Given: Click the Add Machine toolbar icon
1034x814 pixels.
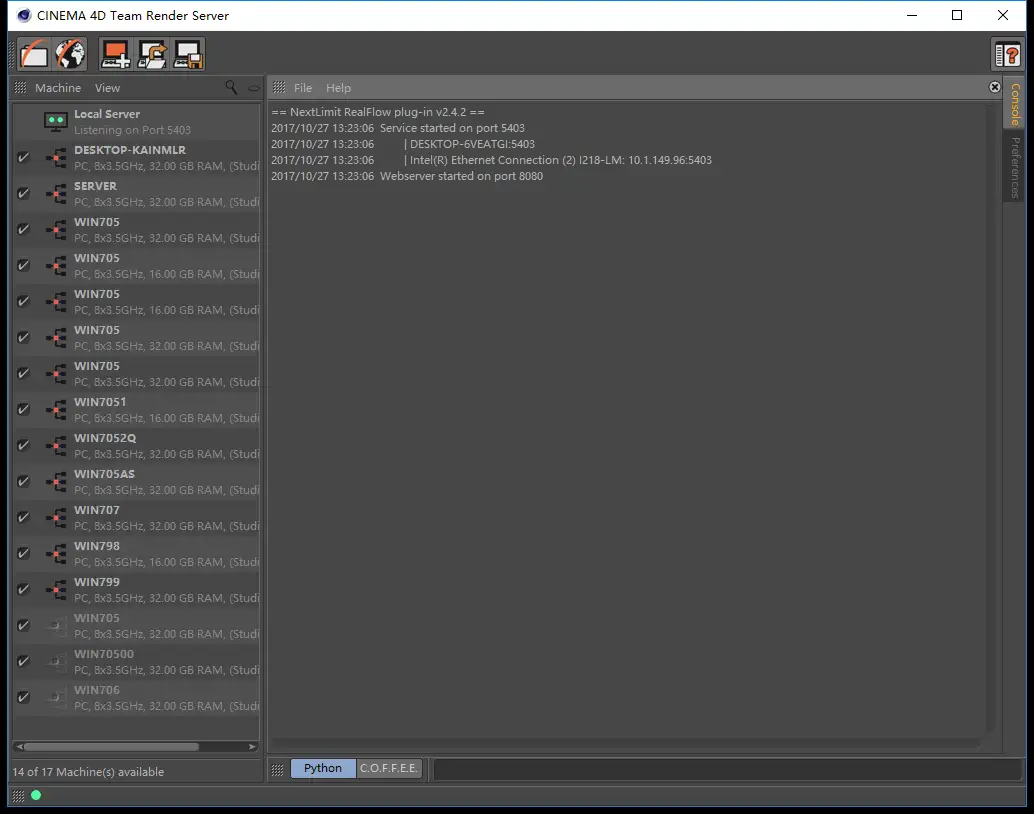Looking at the screenshot, I should tap(116, 54).
